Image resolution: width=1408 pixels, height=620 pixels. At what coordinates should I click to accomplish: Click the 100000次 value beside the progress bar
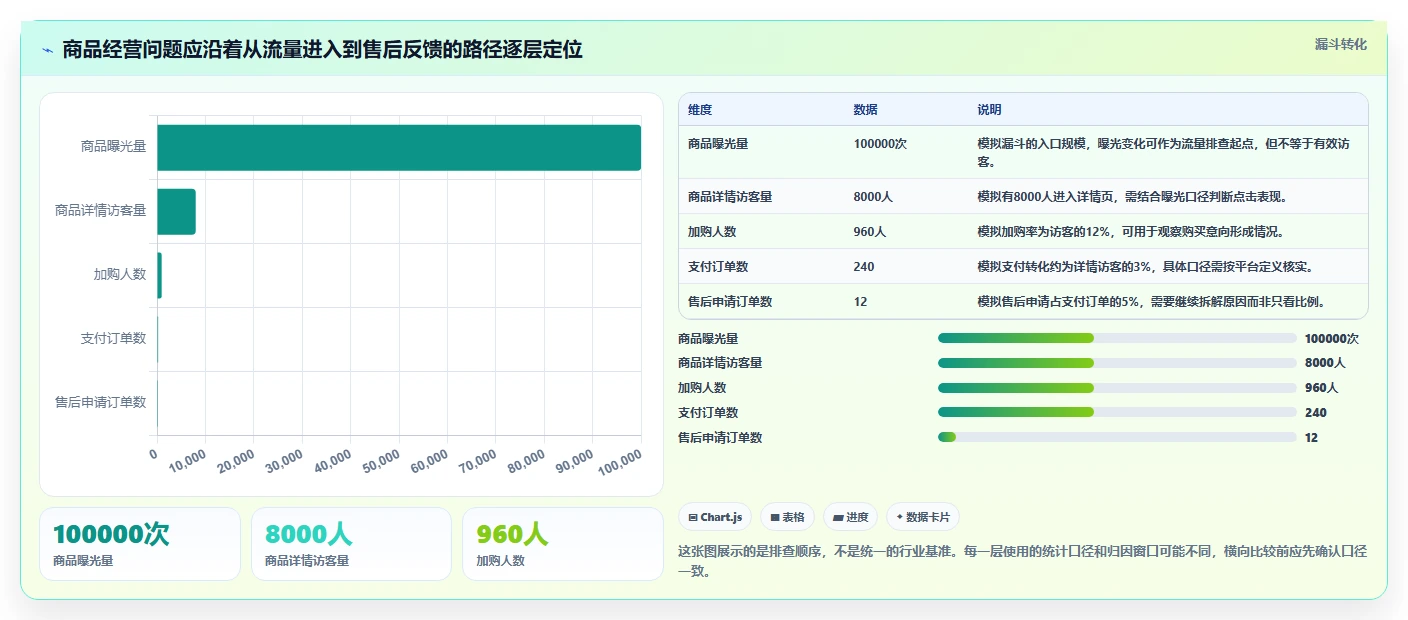tap(1332, 339)
